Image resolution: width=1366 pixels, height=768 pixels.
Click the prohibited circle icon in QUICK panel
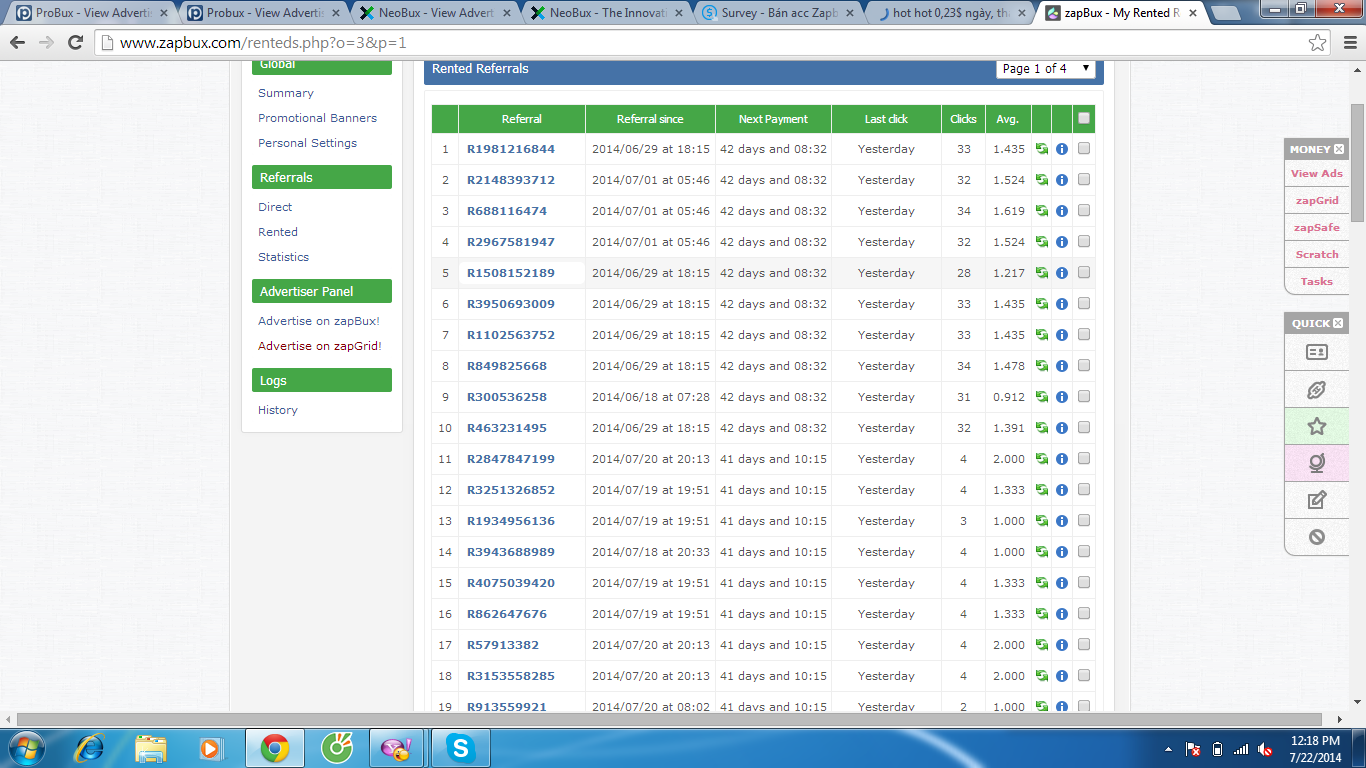coord(1317,537)
